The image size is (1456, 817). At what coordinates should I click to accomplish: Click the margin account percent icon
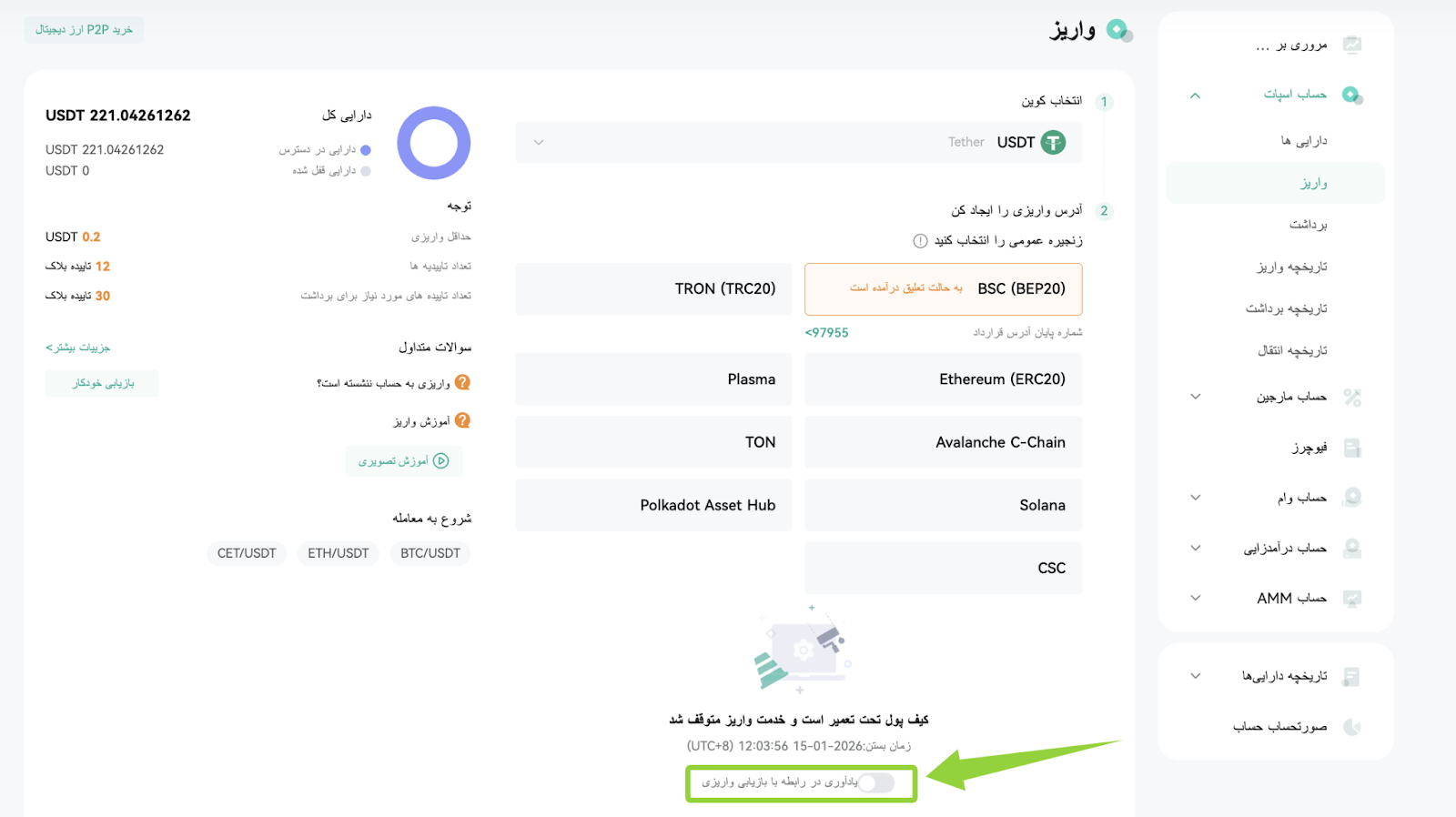1352,398
